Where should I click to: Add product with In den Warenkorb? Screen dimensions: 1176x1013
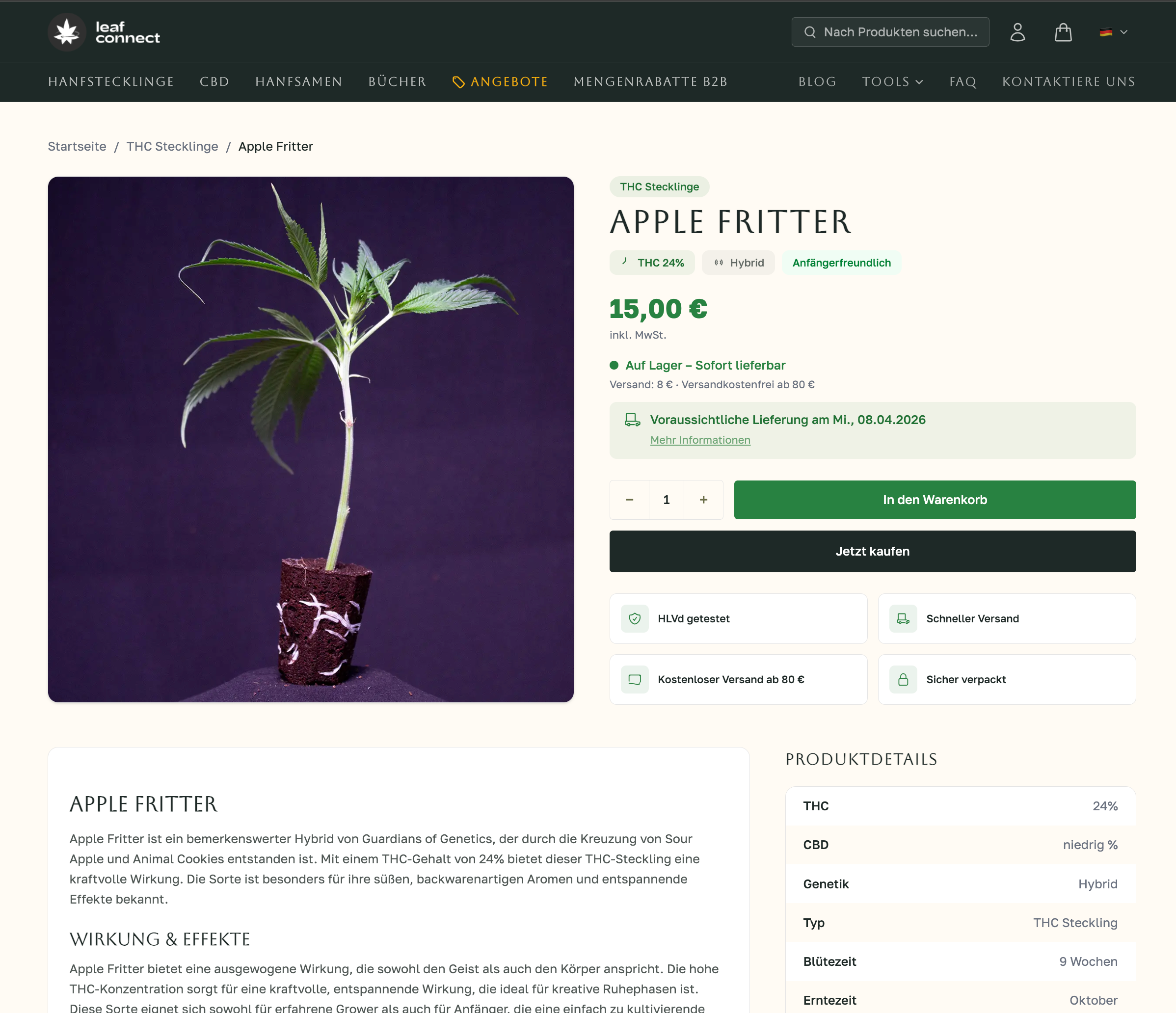pyautogui.click(x=934, y=500)
